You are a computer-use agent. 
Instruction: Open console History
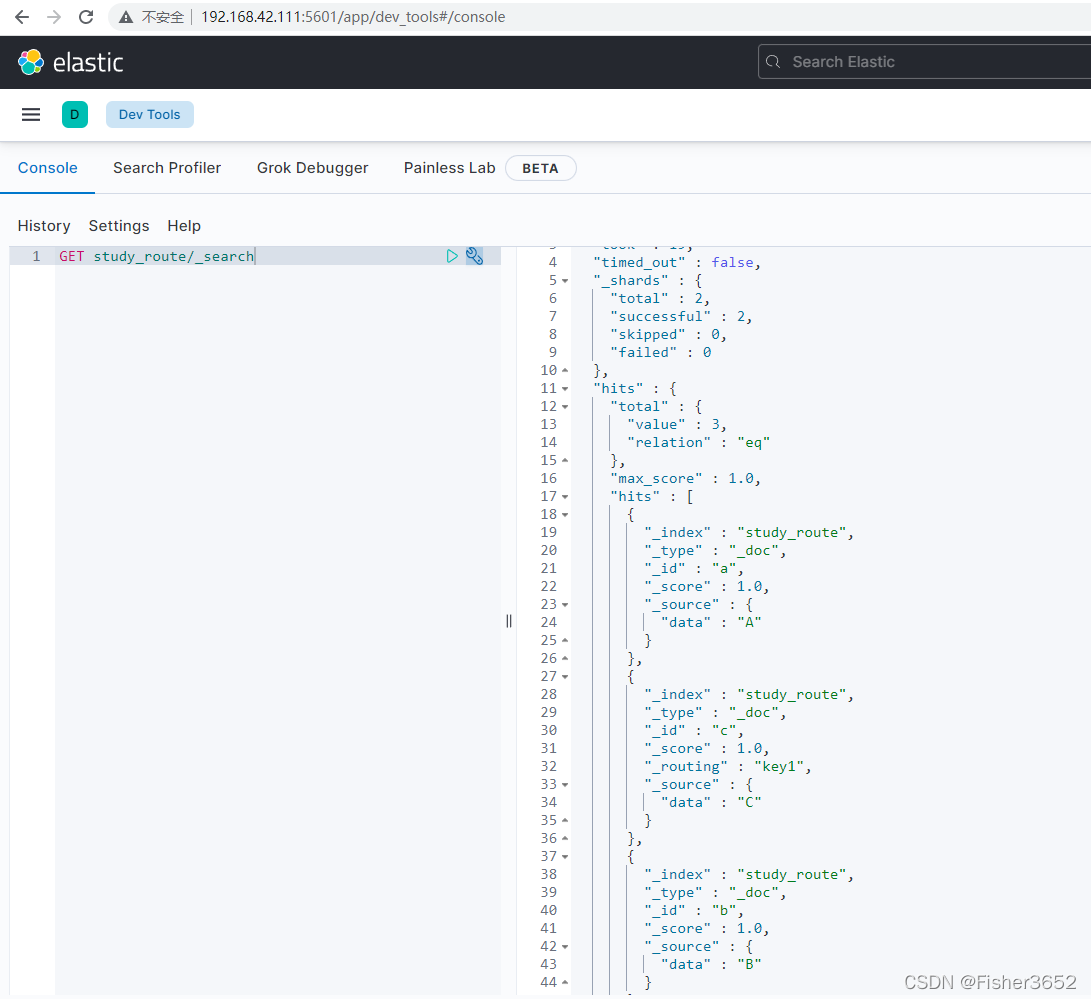pos(44,225)
